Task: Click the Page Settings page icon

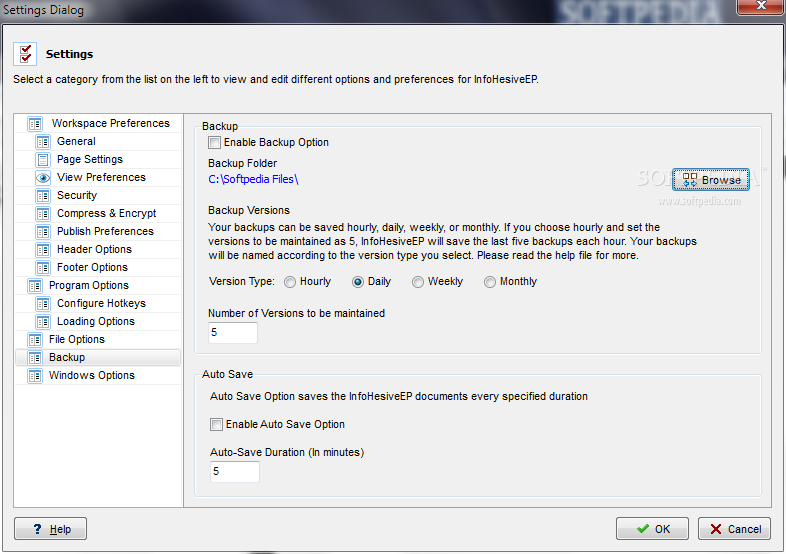Action: tap(43, 159)
